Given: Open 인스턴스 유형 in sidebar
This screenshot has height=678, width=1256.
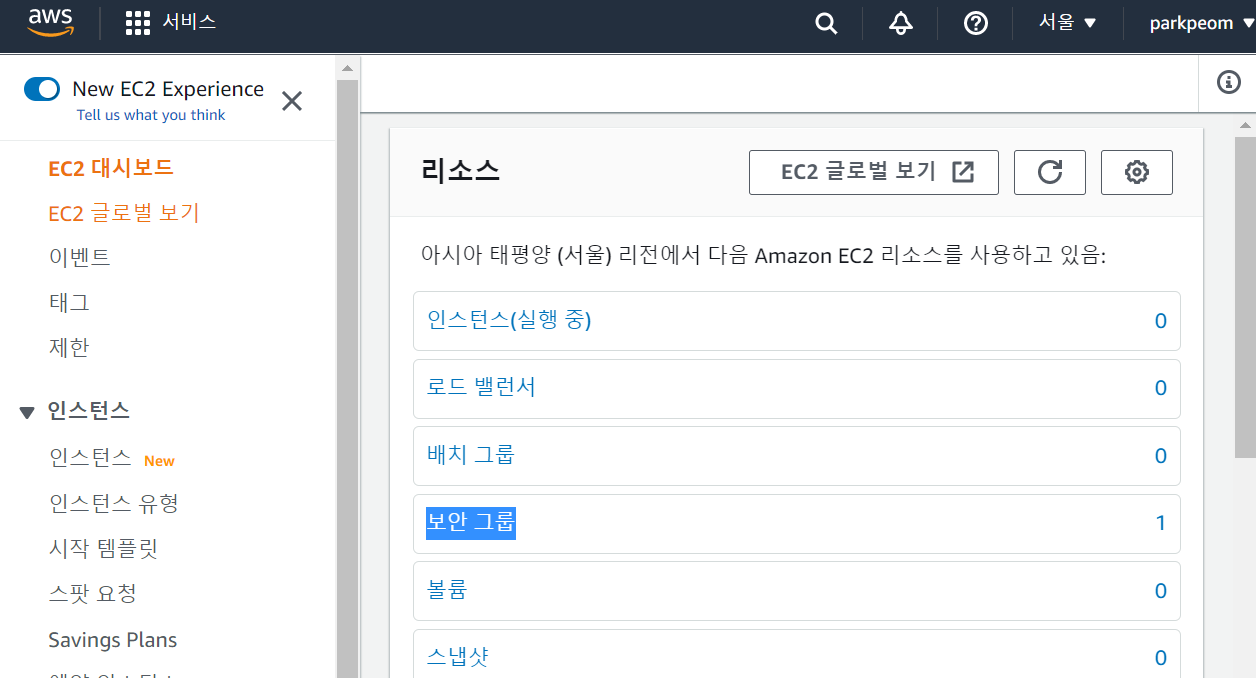Looking at the screenshot, I should coord(113,503).
